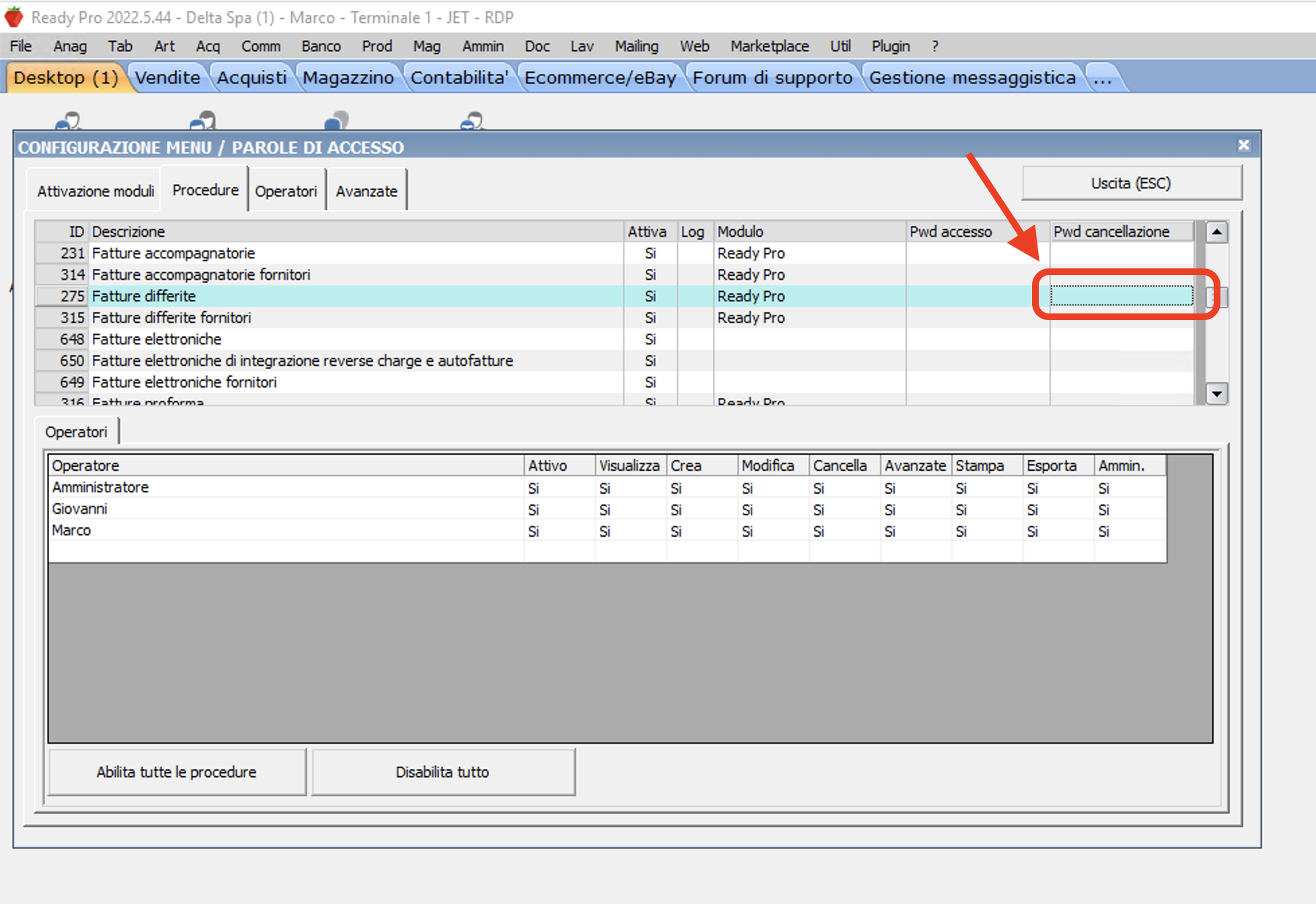Click the Pwd accesso column header

(978, 231)
